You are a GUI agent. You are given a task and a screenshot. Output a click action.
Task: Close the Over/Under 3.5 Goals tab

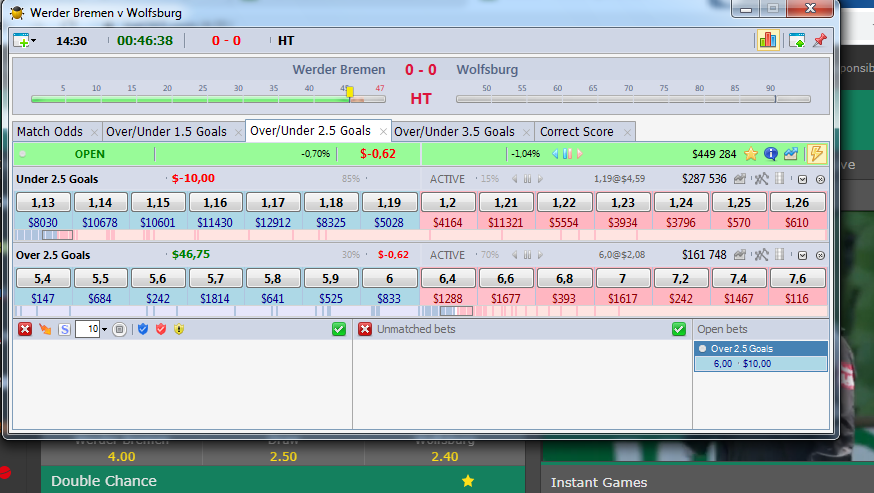click(x=526, y=132)
